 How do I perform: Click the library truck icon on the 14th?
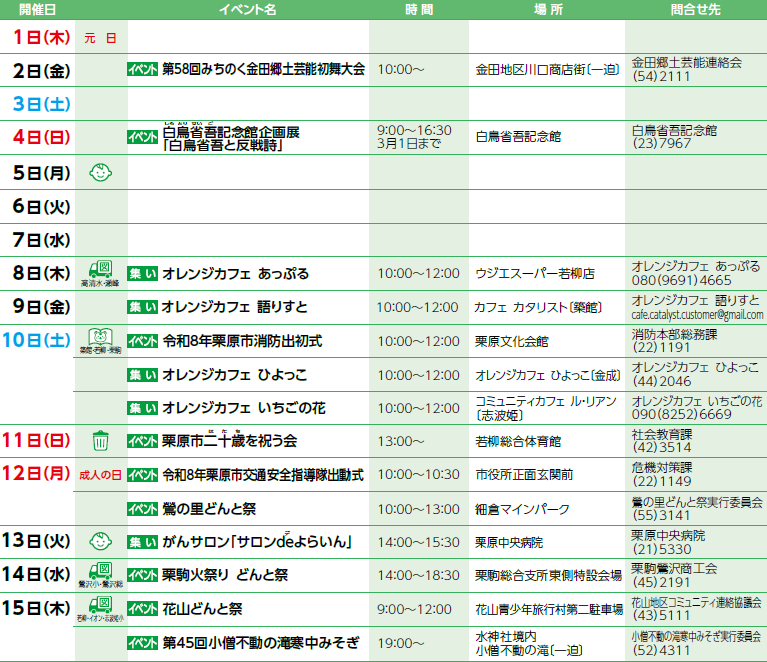click(100, 573)
